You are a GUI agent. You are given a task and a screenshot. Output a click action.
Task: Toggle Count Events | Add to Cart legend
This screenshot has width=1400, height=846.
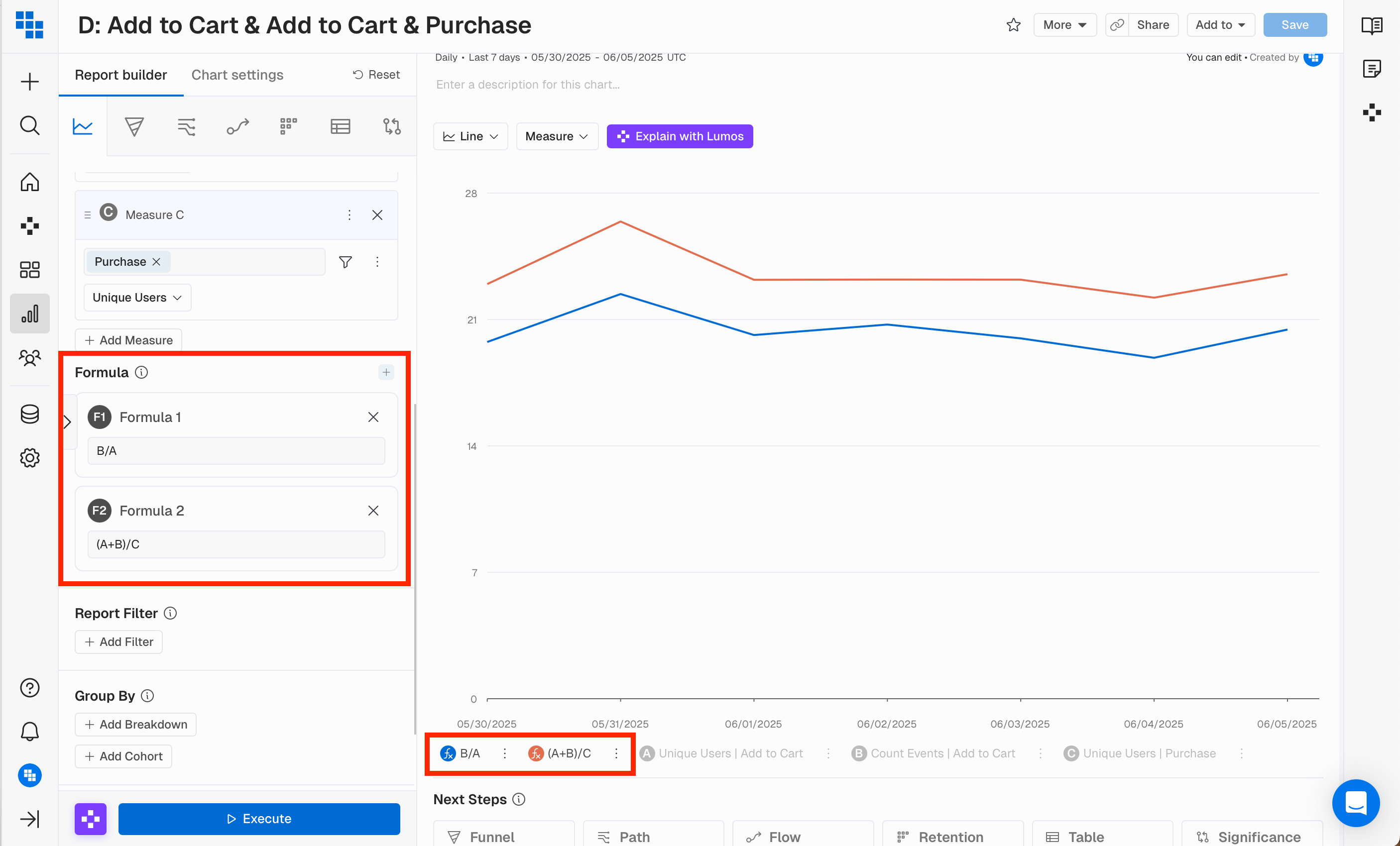coord(942,753)
